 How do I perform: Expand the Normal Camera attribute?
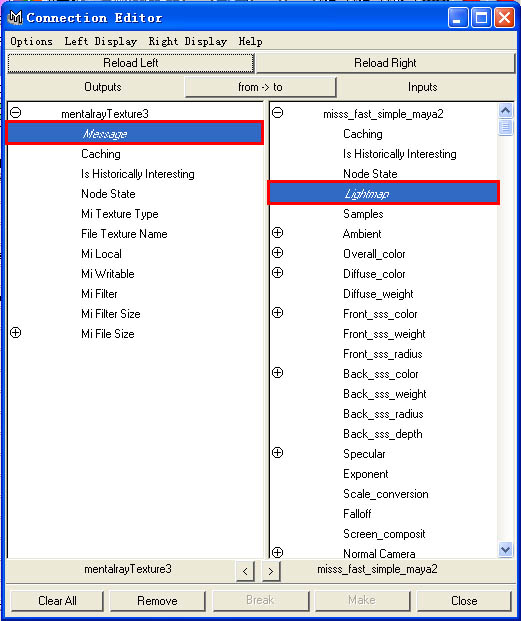[x=278, y=552]
